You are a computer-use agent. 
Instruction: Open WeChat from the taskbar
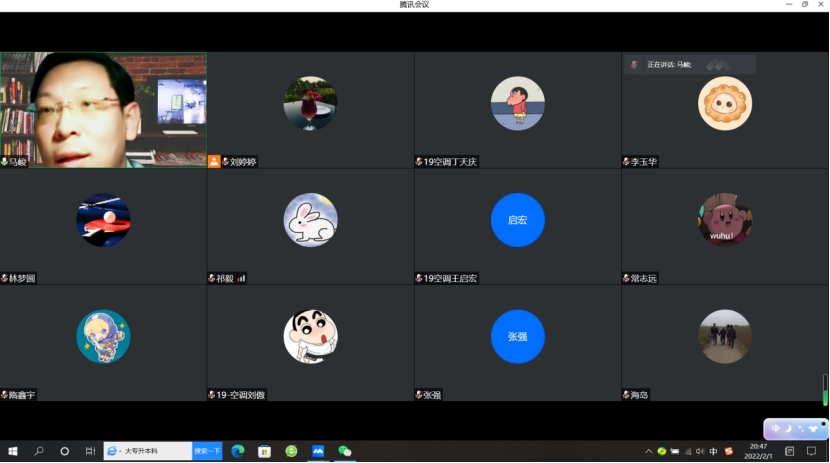[x=345, y=451]
